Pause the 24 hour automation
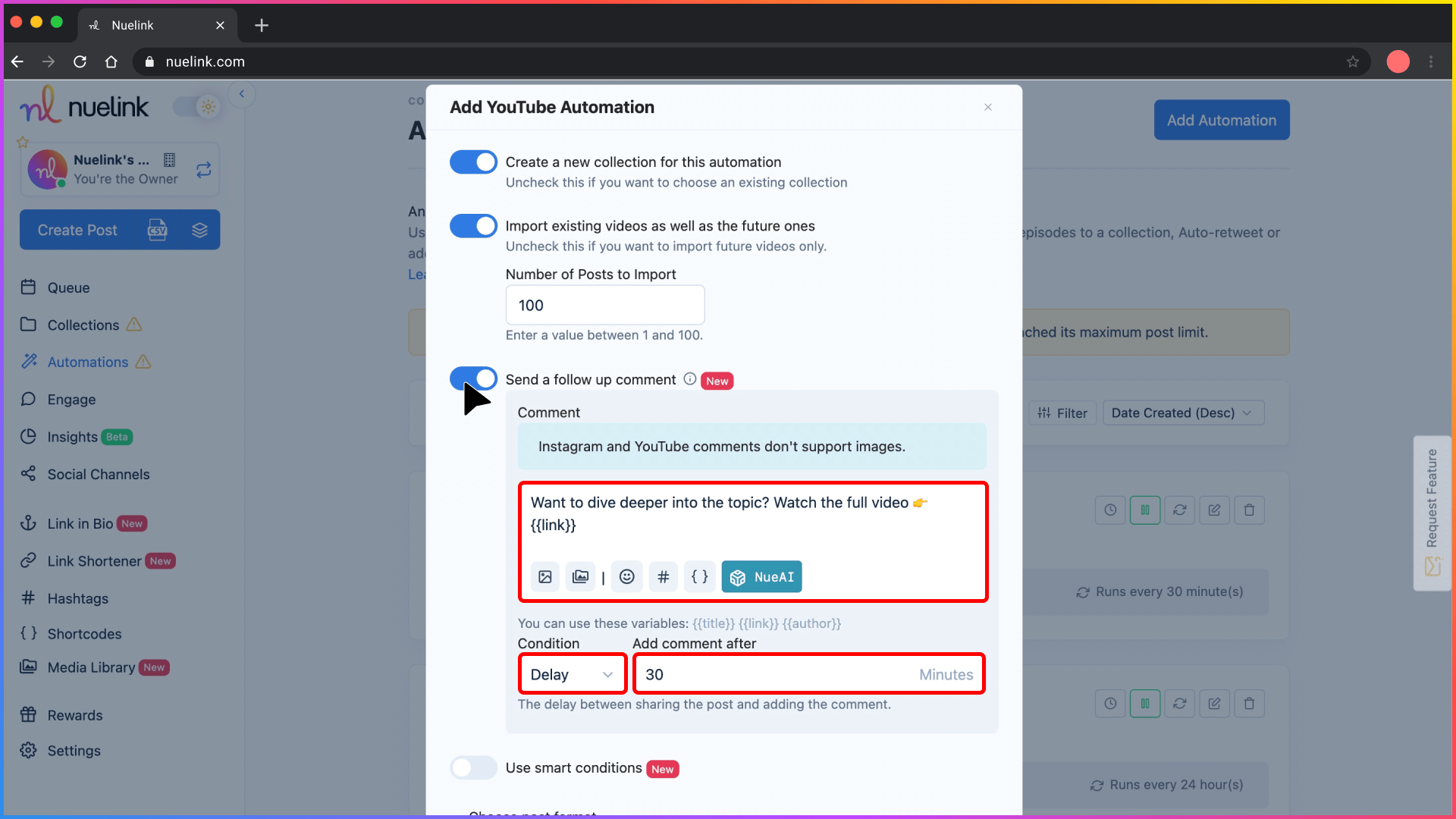 (1145, 704)
